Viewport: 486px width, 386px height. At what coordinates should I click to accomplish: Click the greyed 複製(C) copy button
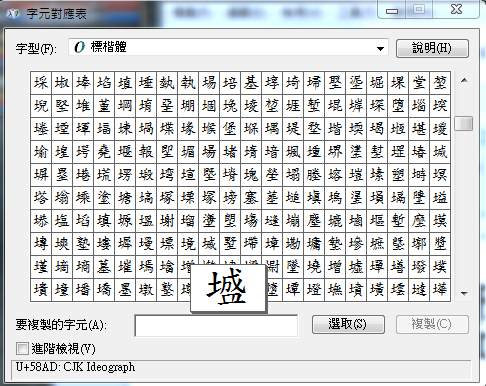click(432, 324)
